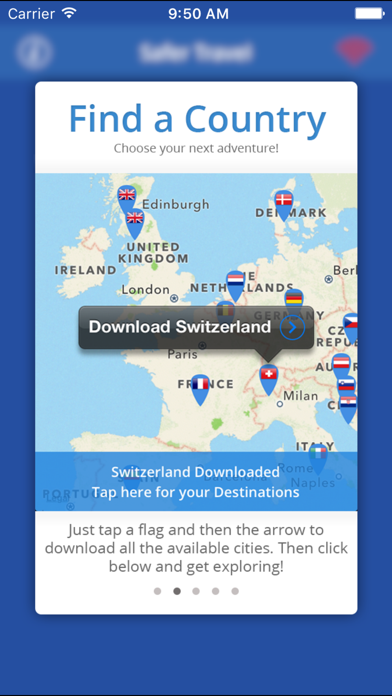
Task: Click the London map label
Action: pyautogui.click(x=146, y=290)
